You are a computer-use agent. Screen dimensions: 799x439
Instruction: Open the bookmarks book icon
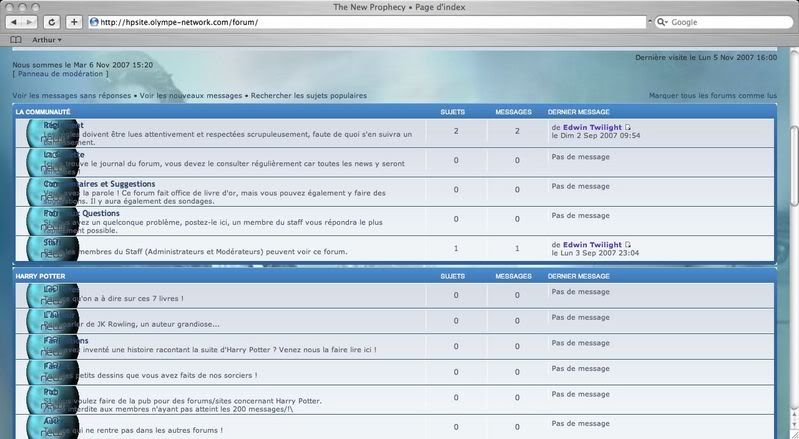pos(16,40)
